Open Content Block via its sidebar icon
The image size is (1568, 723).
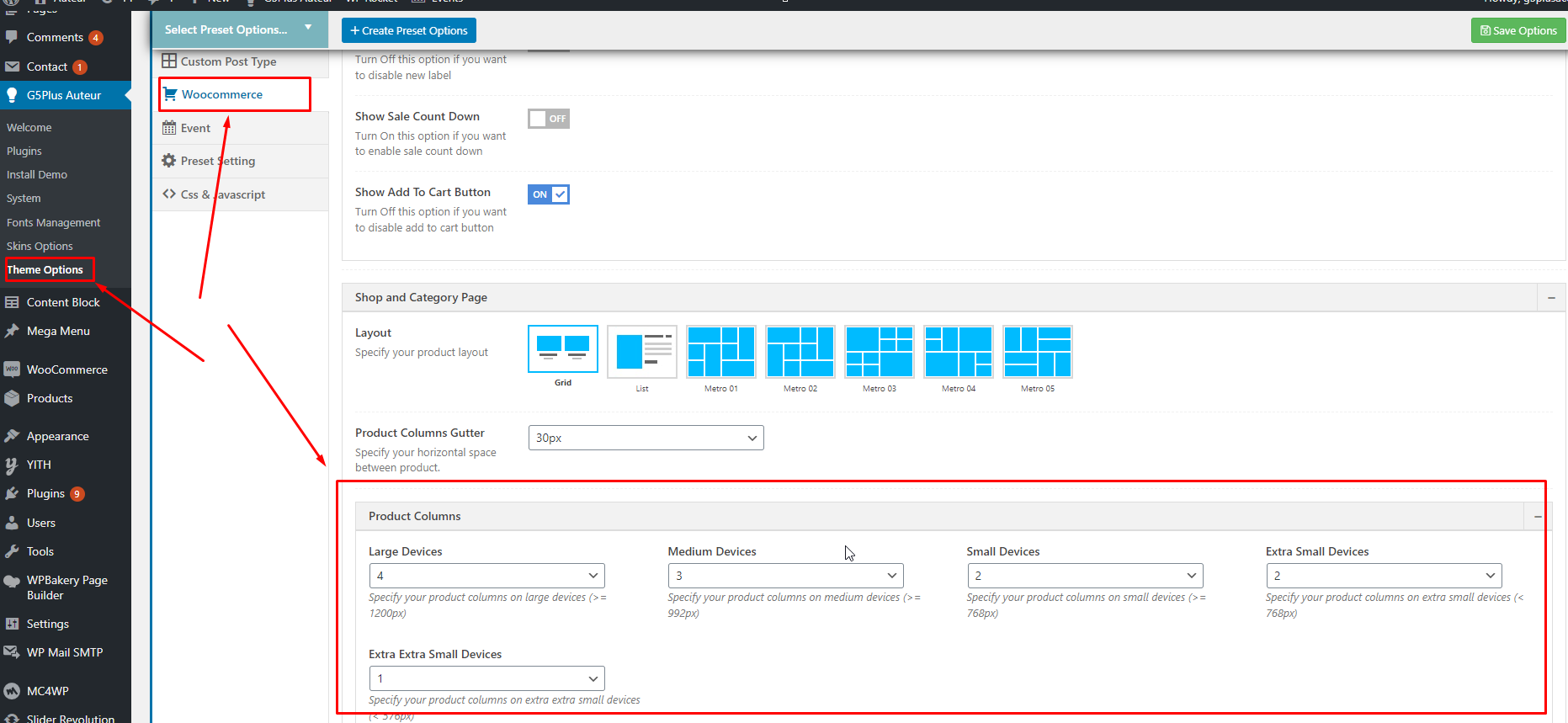(x=12, y=302)
